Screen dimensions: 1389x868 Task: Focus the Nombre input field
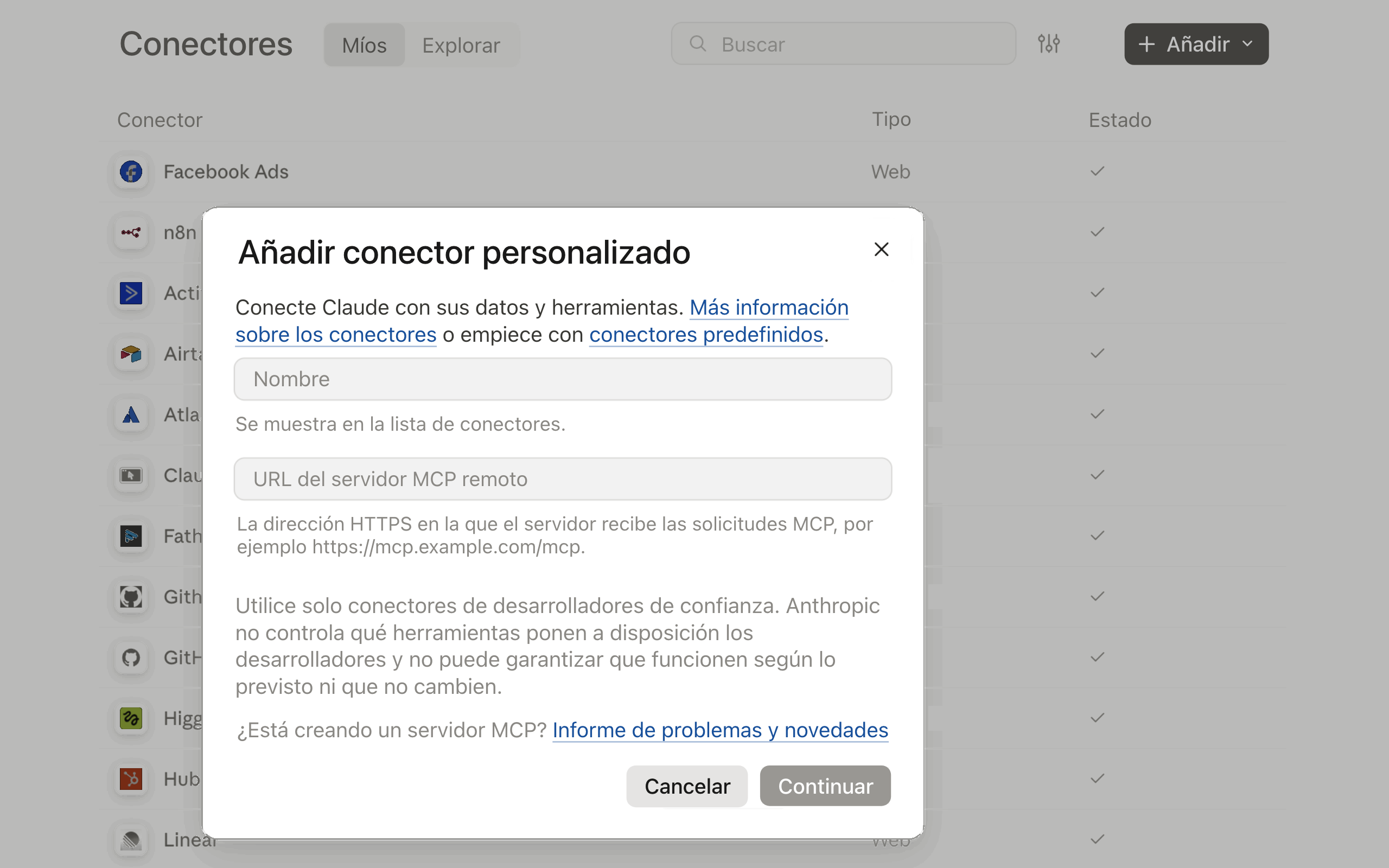563,379
